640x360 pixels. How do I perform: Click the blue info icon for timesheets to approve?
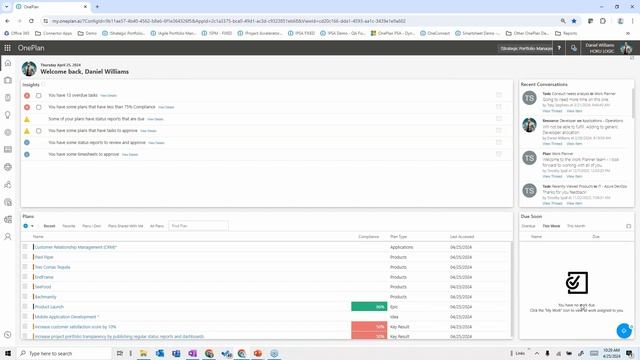tap(27, 155)
